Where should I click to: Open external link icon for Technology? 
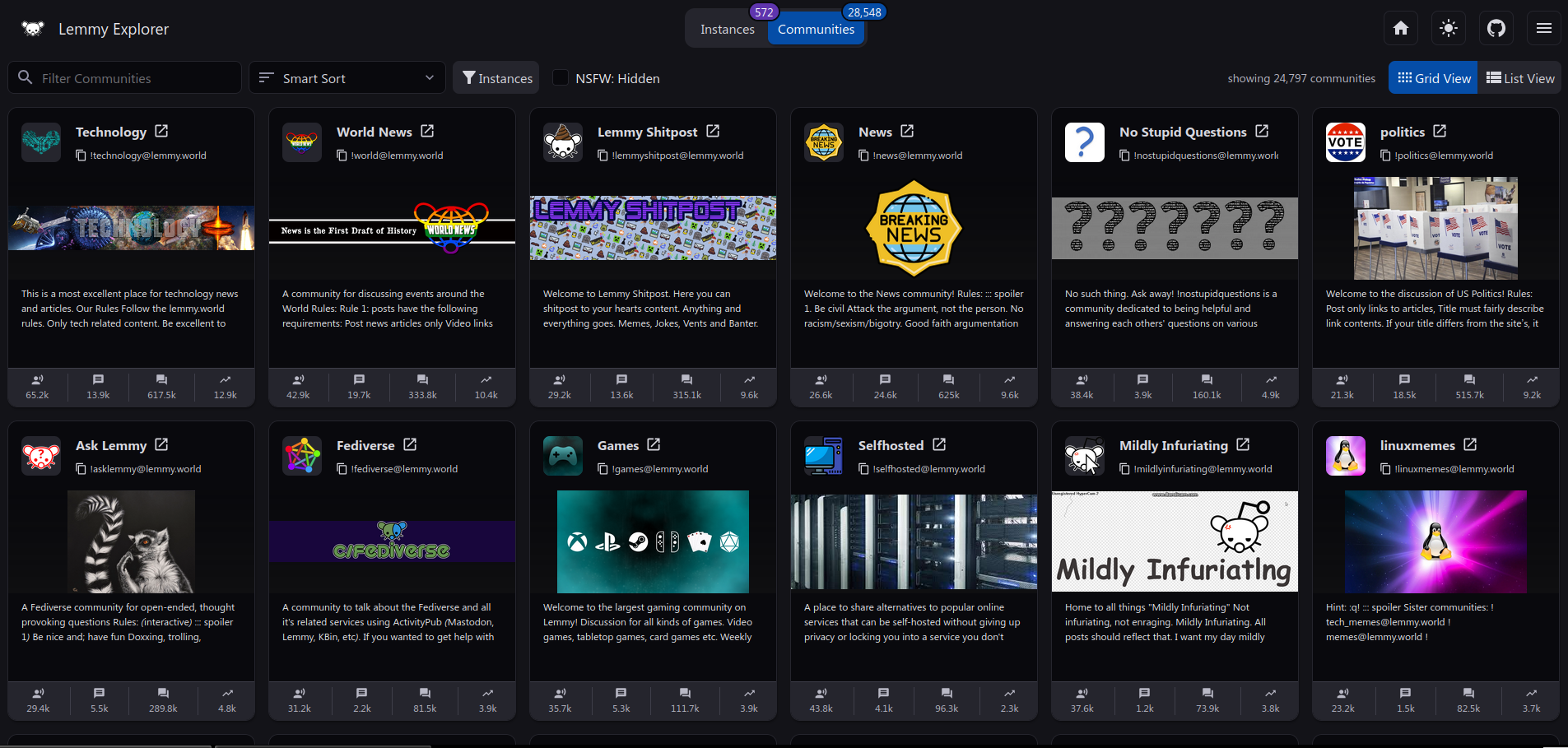(x=161, y=131)
